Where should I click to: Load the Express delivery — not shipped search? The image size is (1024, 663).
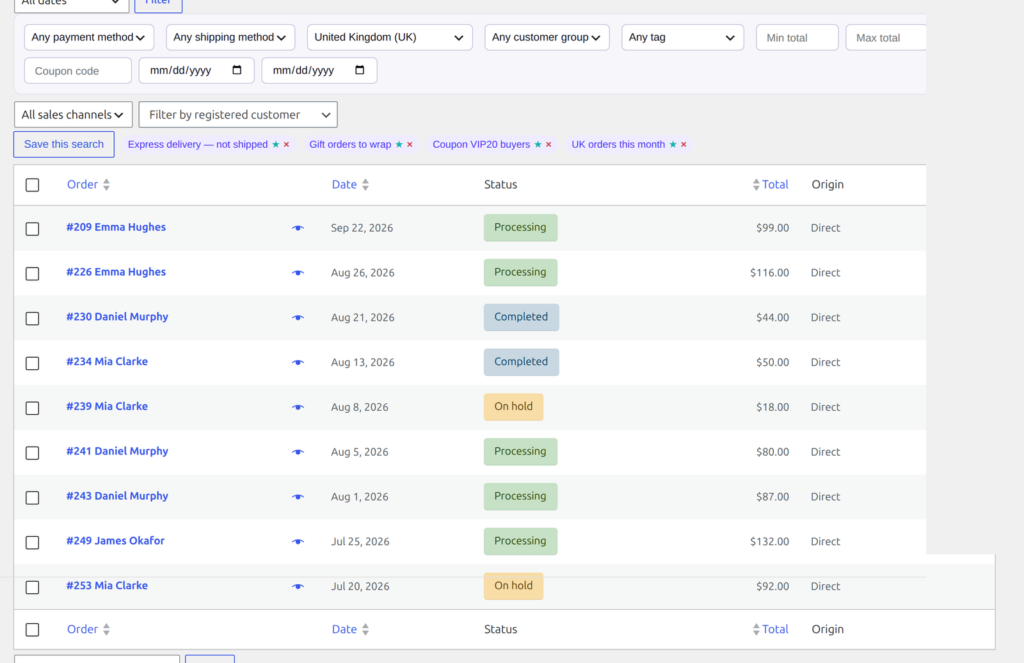click(x=198, y=144)
